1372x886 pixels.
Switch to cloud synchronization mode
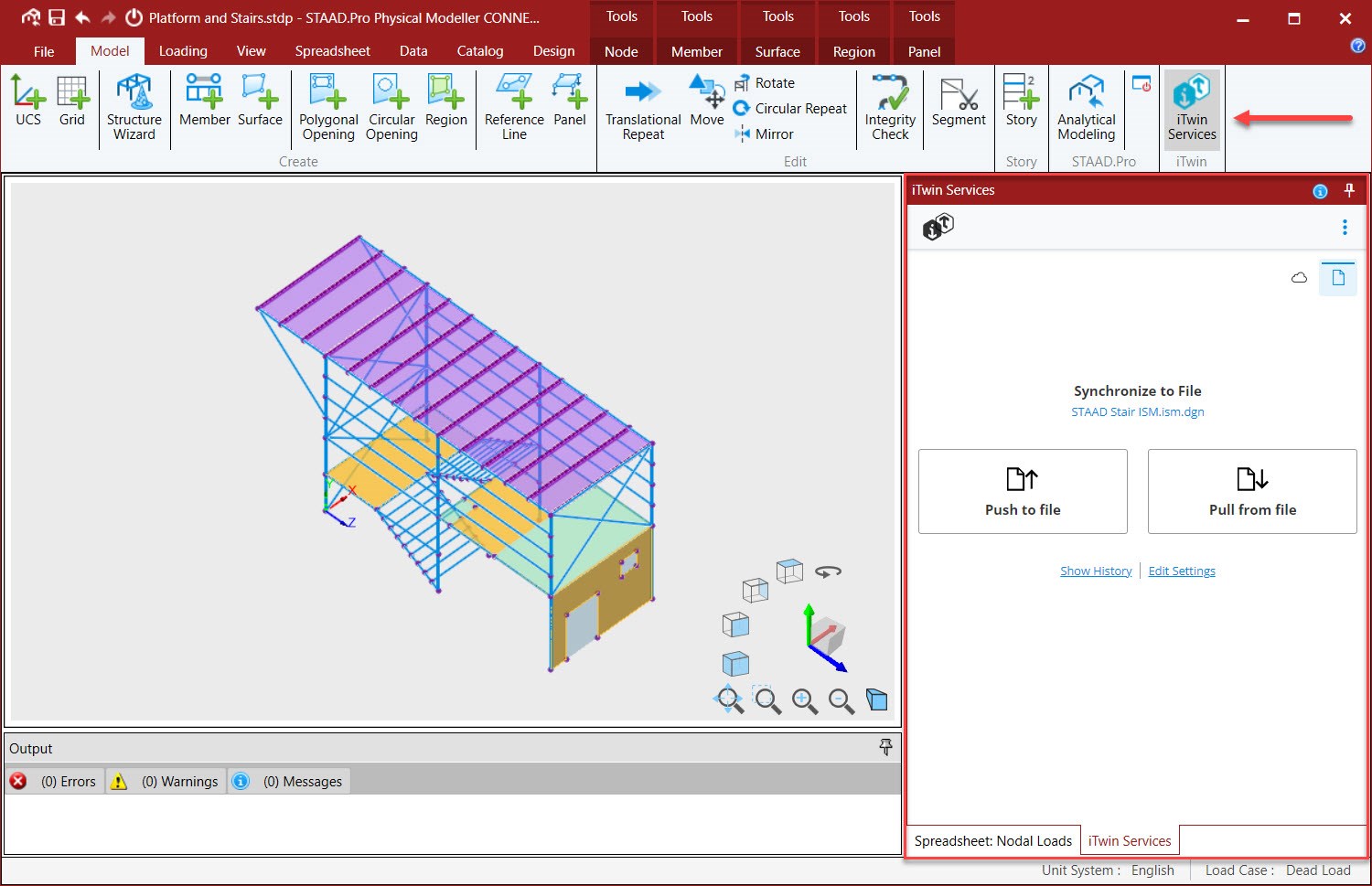[x=1299, y=278]
